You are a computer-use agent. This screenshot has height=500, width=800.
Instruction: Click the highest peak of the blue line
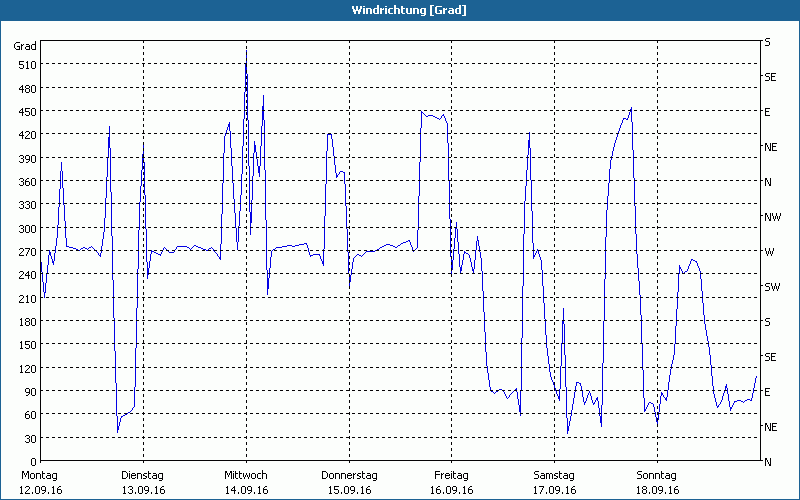point(246,48)
